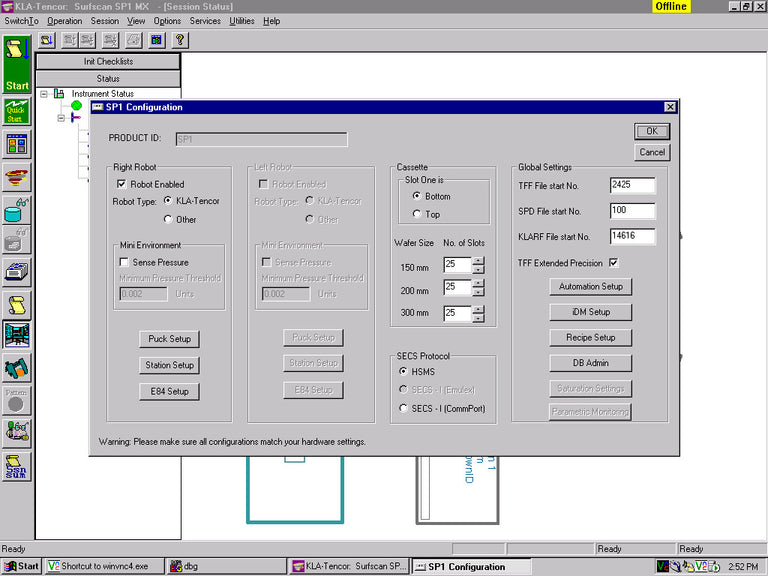Decrease 200 mm slot count spinner down
Screen dimensions: 768x576
tap(479, 292)
